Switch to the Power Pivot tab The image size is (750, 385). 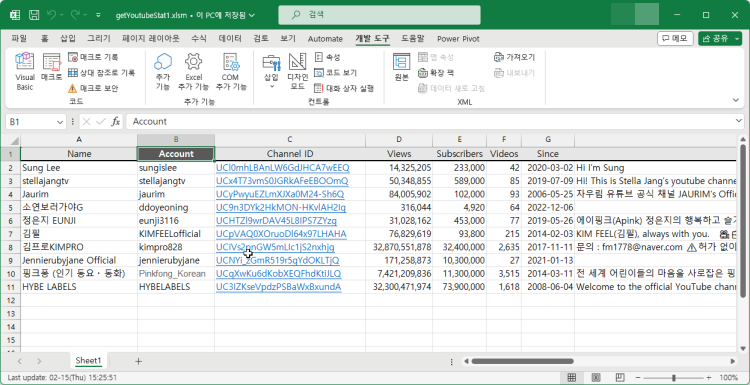[458, 39]
